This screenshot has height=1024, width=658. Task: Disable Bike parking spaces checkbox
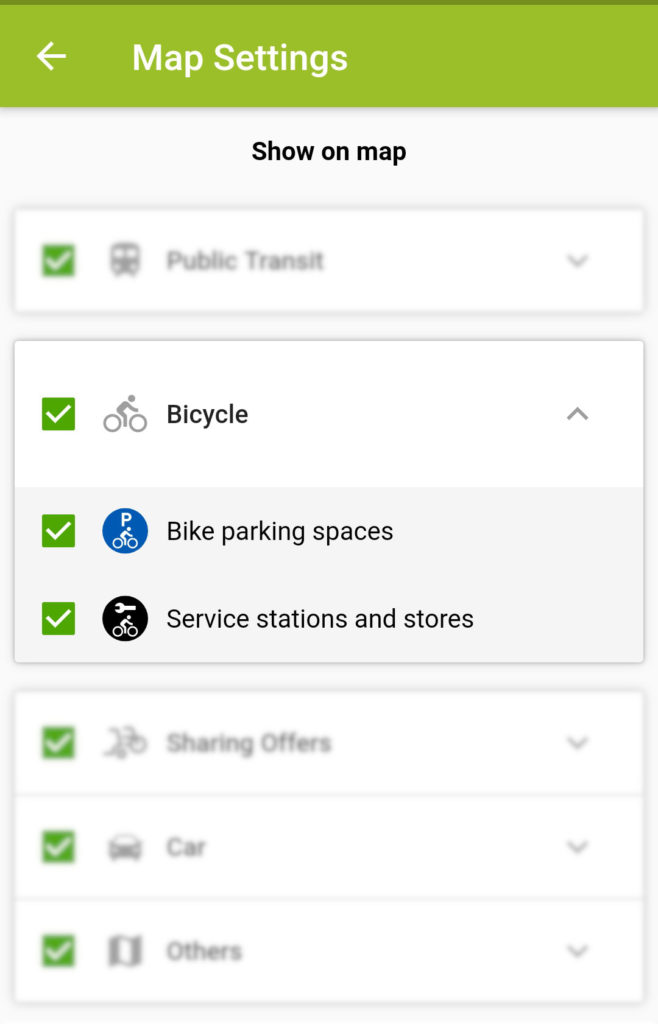(59, 531)
